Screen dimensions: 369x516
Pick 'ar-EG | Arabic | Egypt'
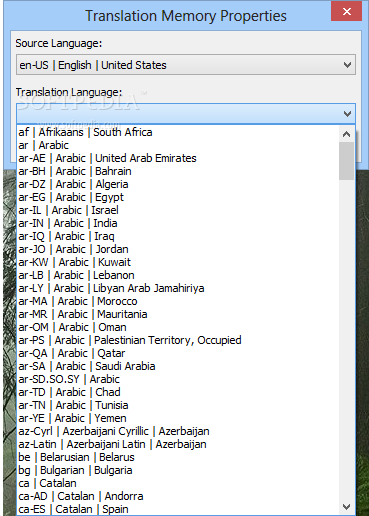[178, 197]
